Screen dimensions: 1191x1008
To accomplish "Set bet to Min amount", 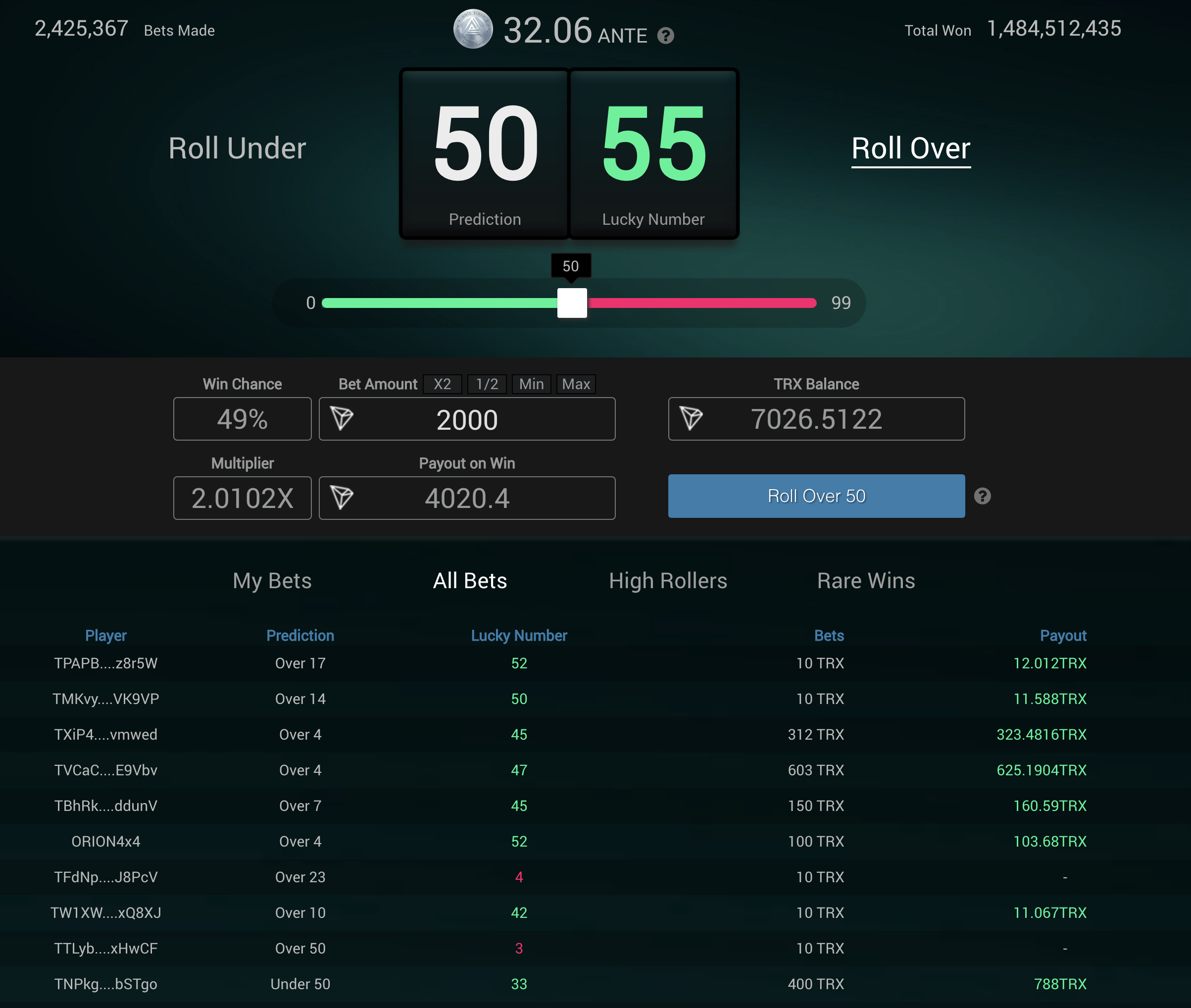I will coord(531,384).
